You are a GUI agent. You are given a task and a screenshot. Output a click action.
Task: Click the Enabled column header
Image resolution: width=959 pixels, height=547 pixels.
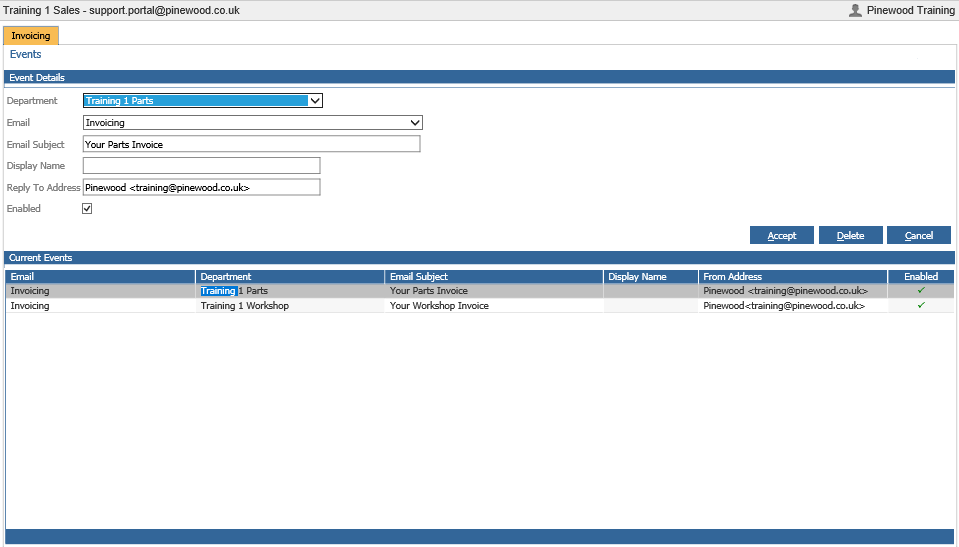pyautogui.click(x=921, y=277)
